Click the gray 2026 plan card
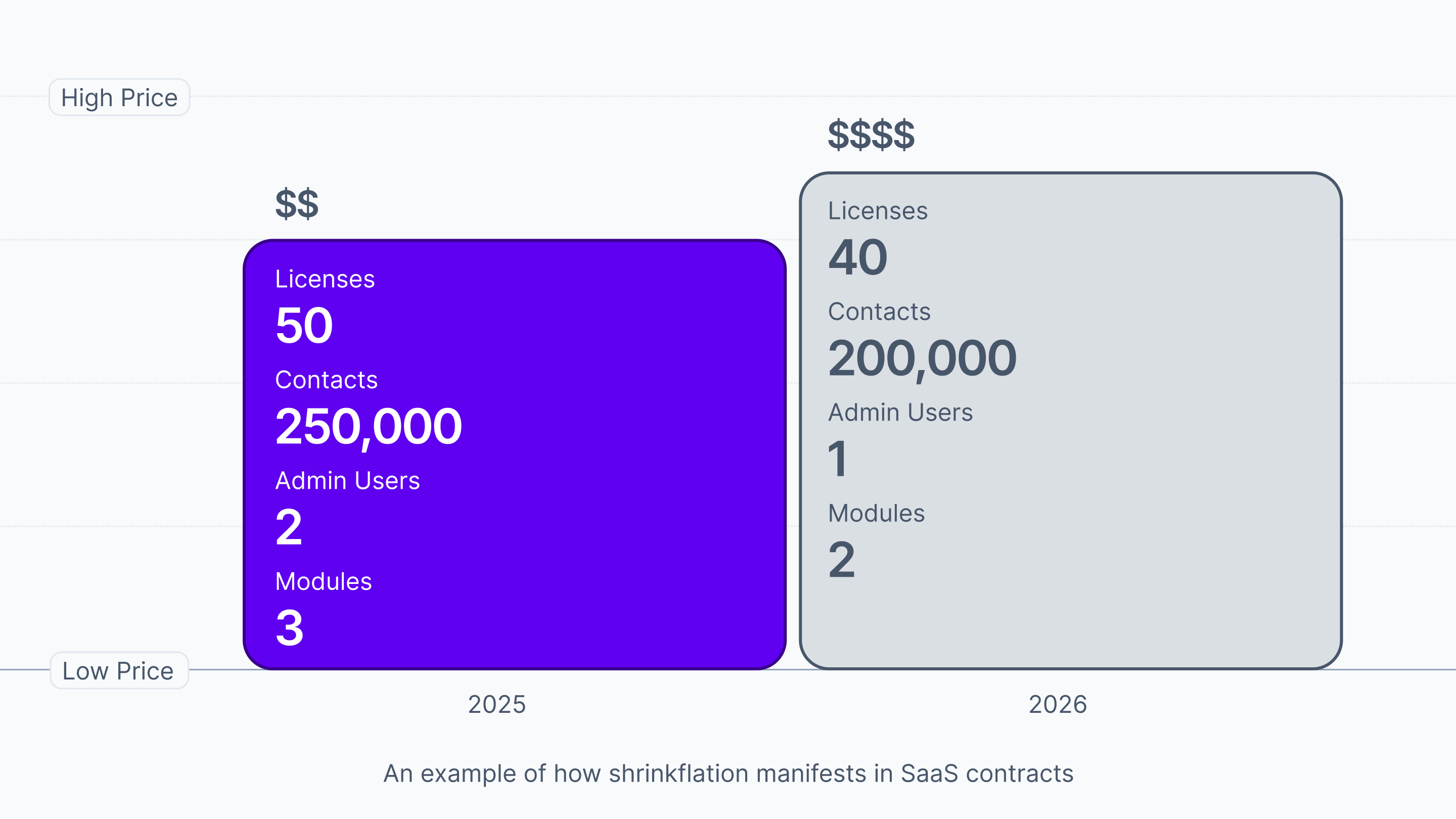 pos(1071,421)
